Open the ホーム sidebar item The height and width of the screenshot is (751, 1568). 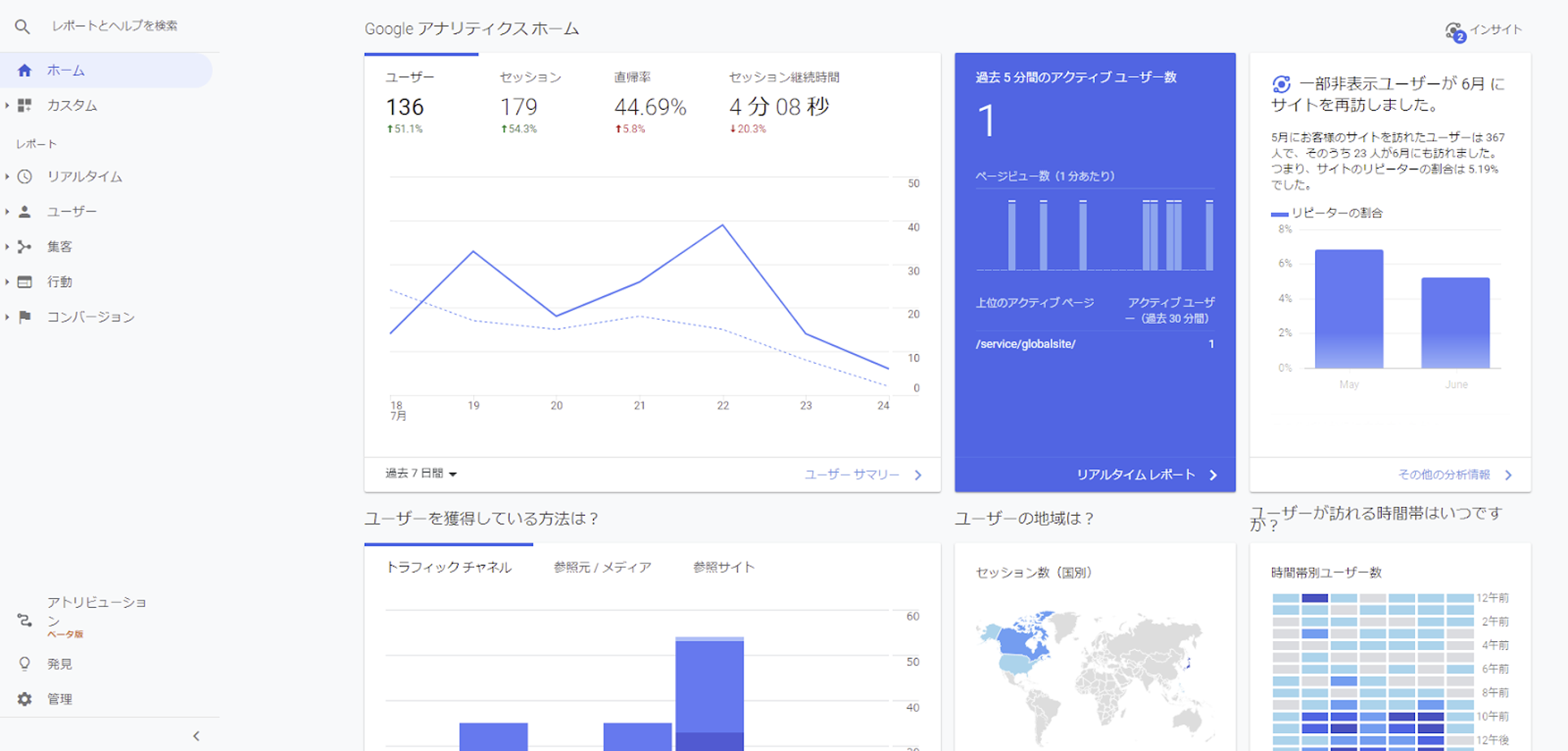106,71
